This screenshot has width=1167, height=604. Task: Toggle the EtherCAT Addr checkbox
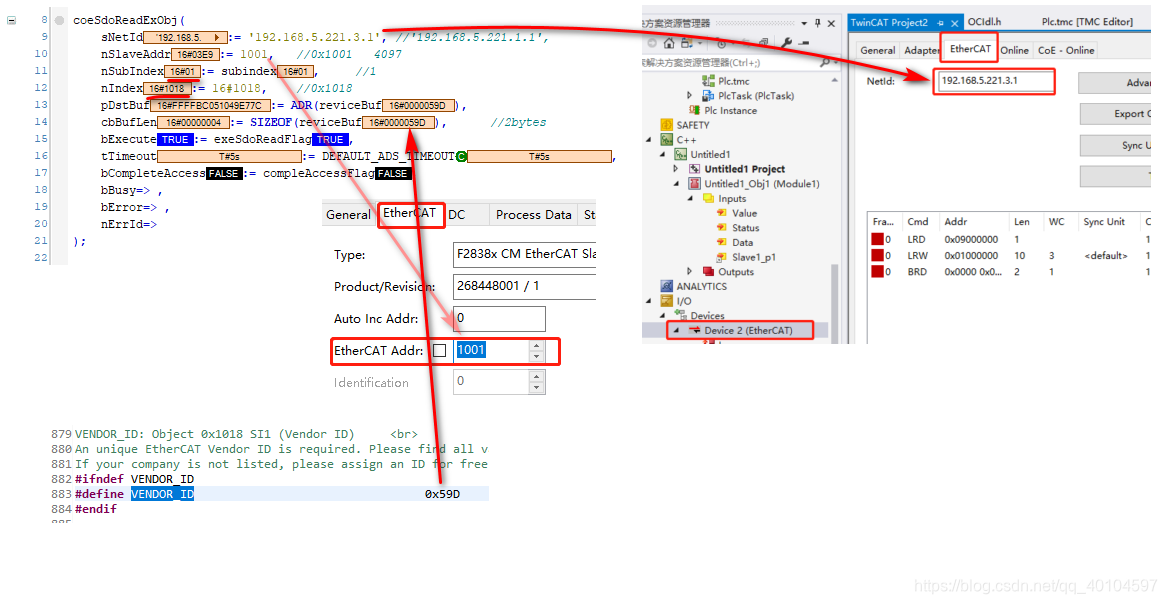click(440, 350)
